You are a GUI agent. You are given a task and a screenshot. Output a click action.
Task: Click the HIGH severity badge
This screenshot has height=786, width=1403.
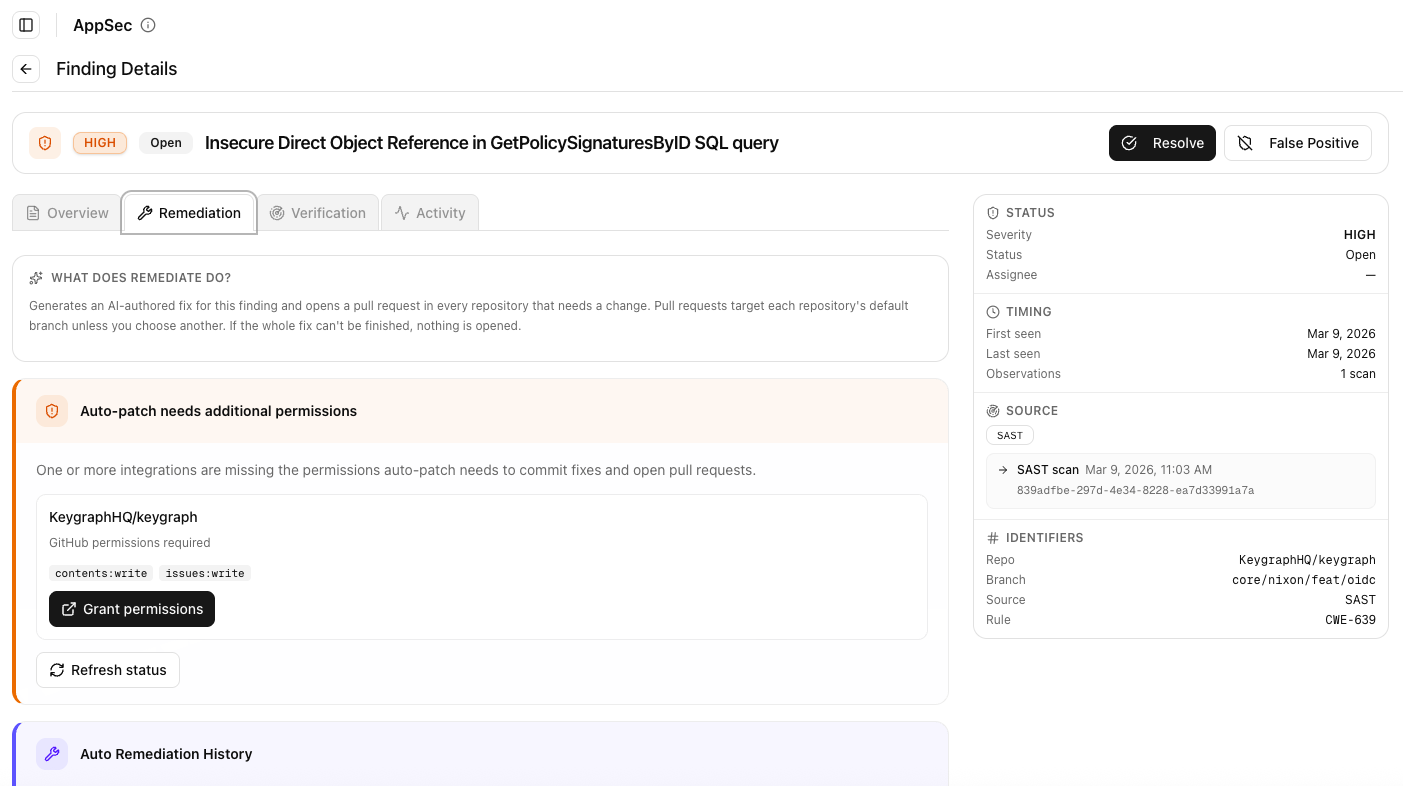pyautogui.click(x=100, y=143)
